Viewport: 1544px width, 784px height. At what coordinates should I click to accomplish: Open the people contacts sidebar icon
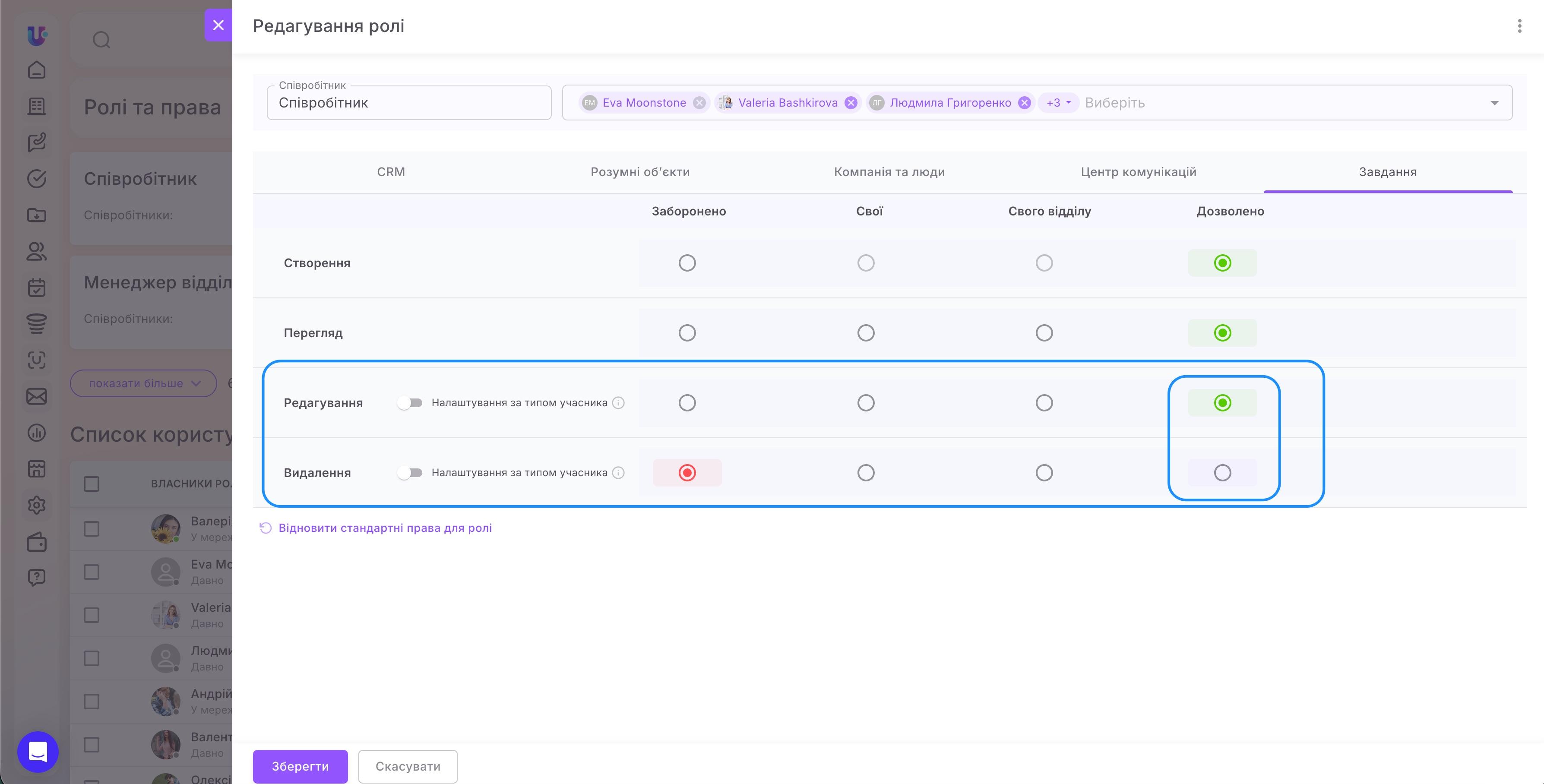pos(37,251)
